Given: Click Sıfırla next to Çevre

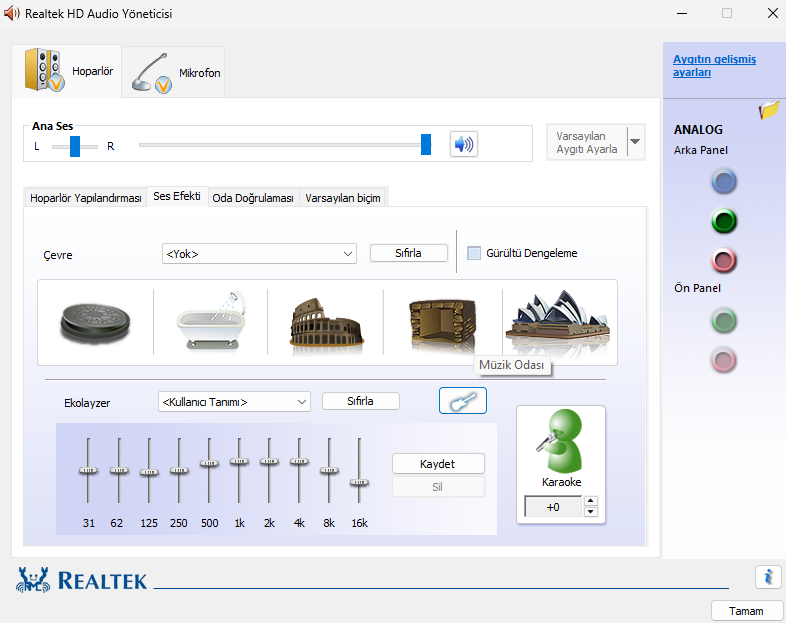Looking at the screenshot, I should click(x=409, y=253).
